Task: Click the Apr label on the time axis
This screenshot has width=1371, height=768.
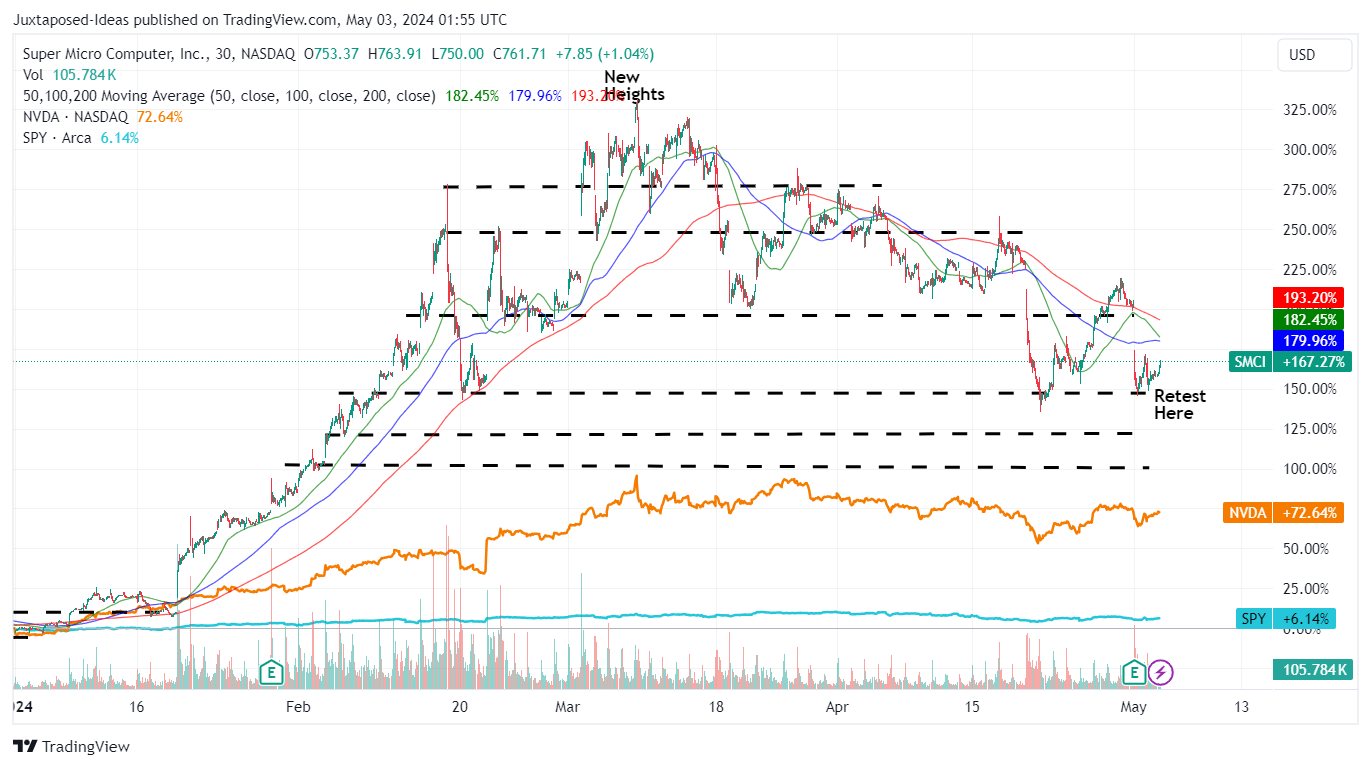Action: click(x=837, y=707)
